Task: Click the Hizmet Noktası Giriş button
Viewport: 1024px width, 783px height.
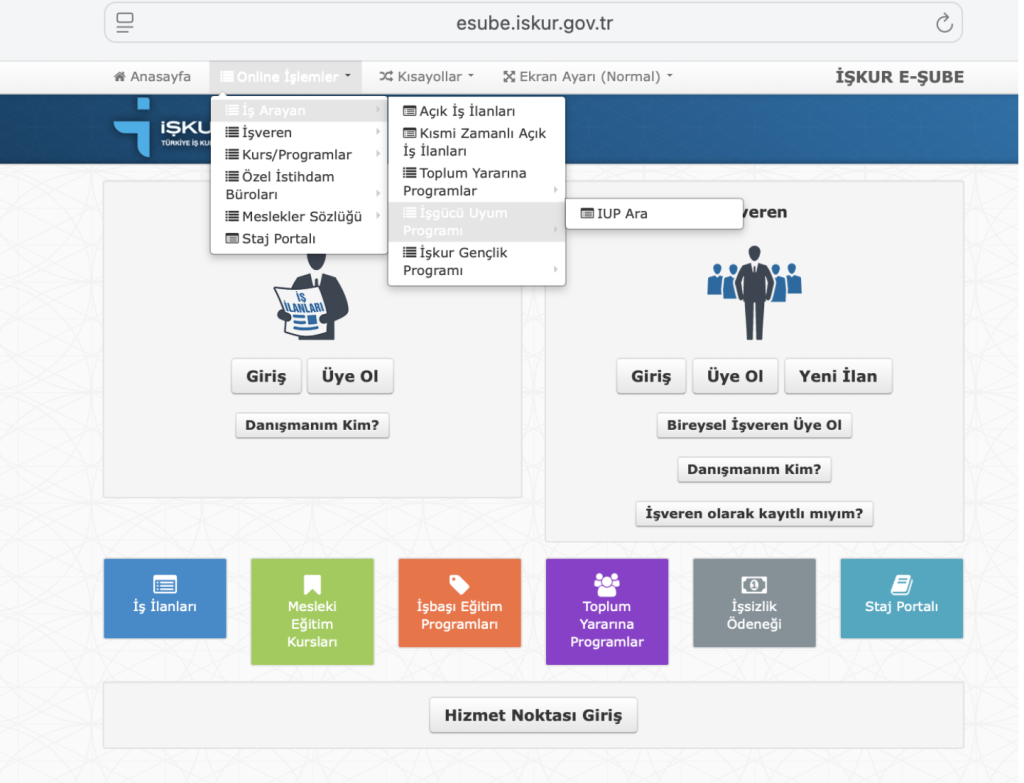Action: click(x=534, y=715)
